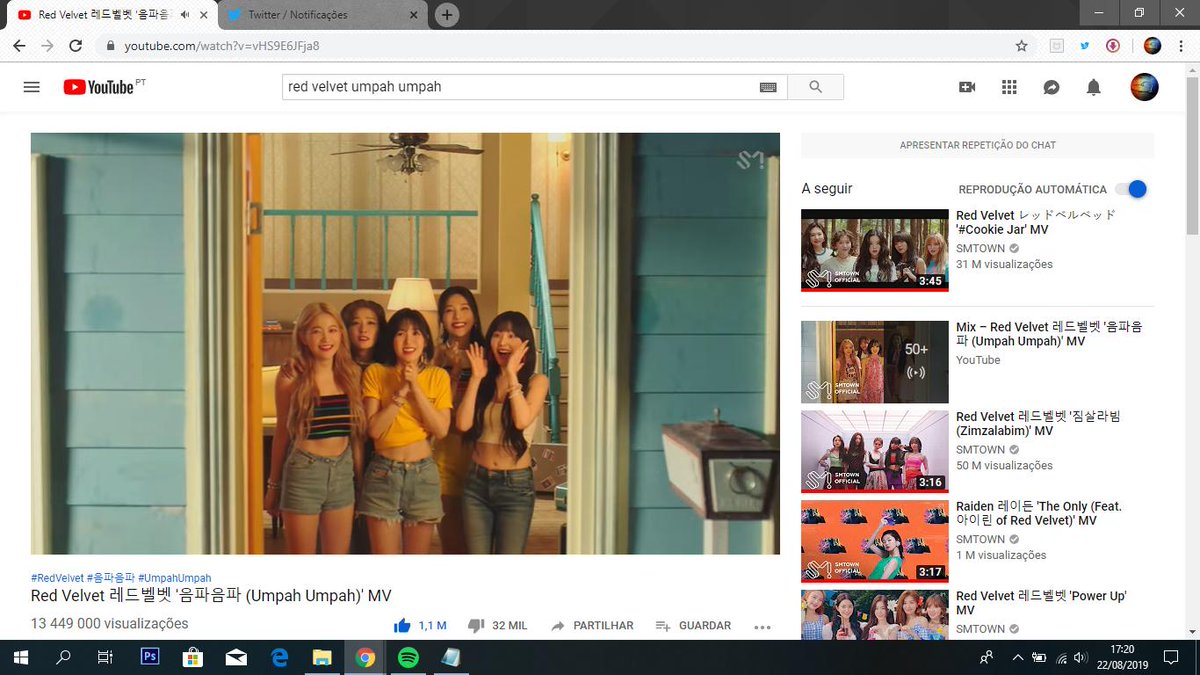Viewport: 1200px width, 675px height.
Task: Open a new Chrome tab
Action: pyautogui.click(x=447, y=15)
